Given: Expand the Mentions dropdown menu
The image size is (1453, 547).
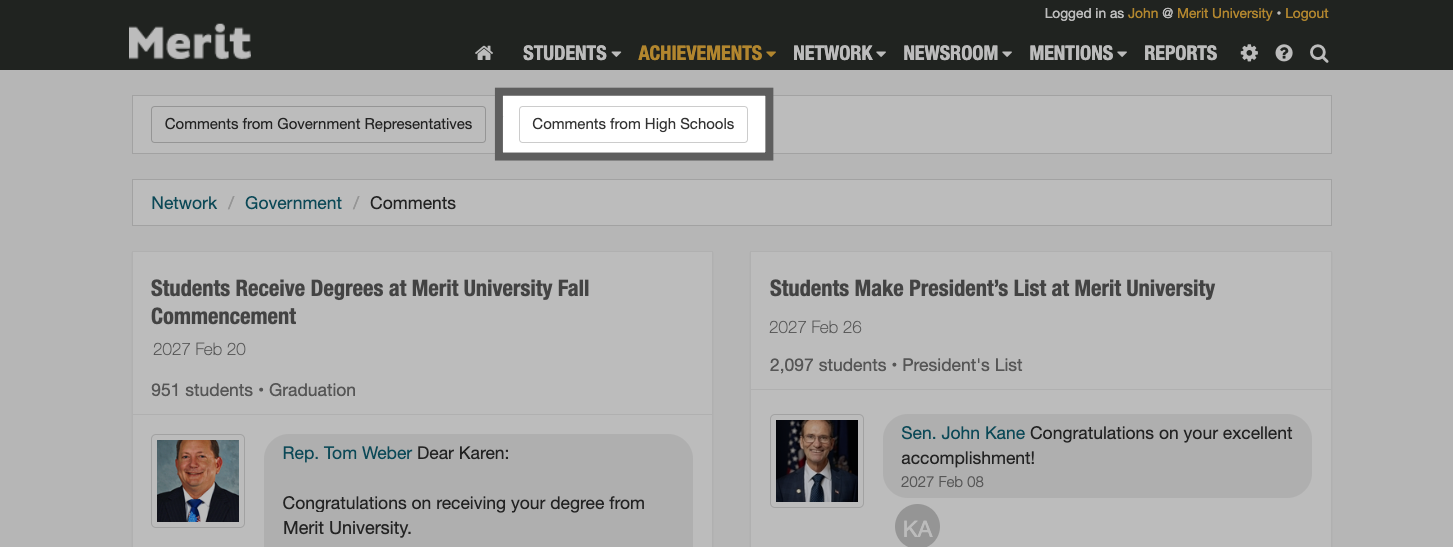Looking at the screenshot, I should point(1078,53).
